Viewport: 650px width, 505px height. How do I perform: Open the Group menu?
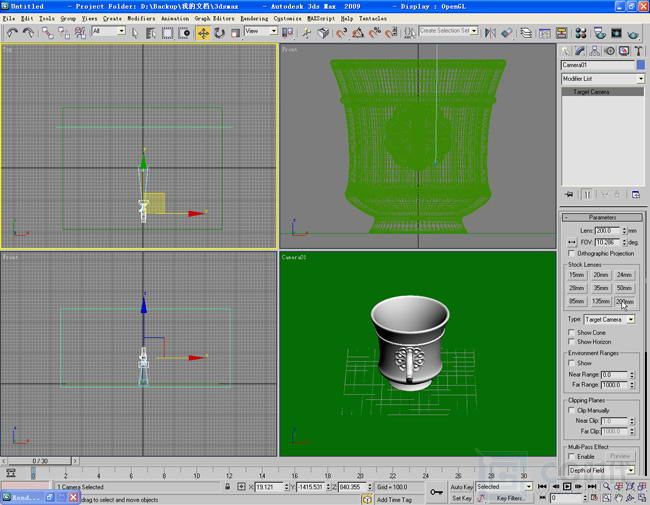68,19
